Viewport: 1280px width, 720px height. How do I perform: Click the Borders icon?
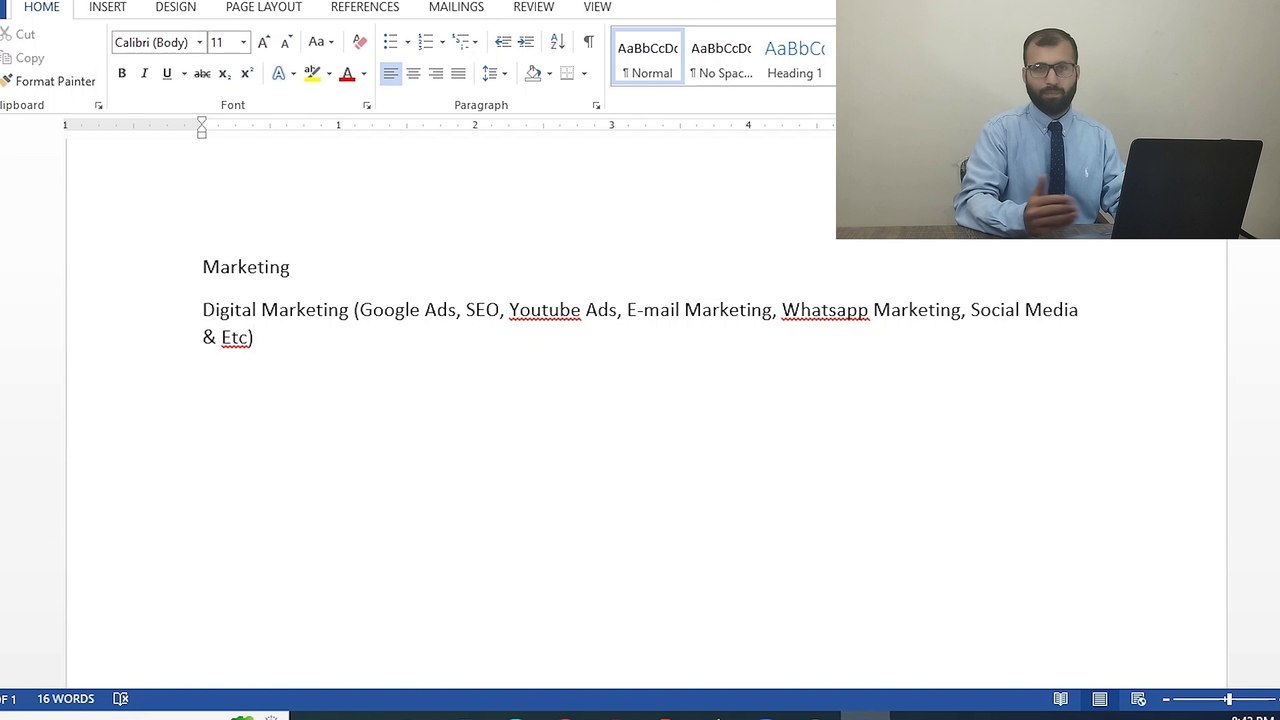click(567, 73)
